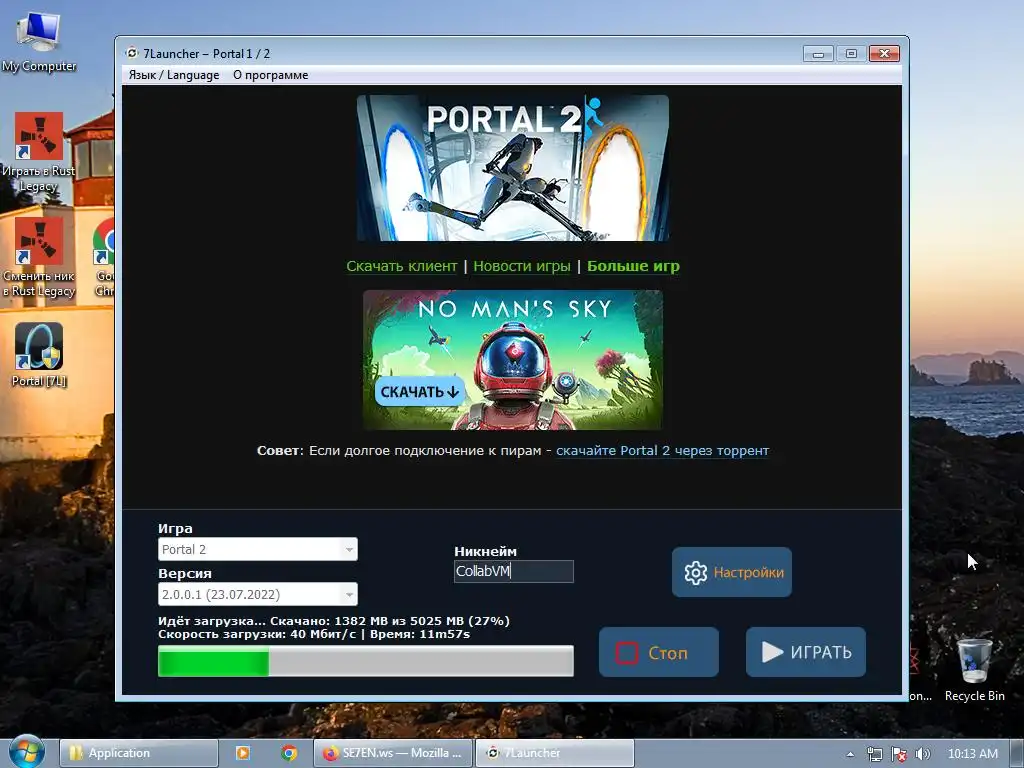Open the Chrome icon in the taskbar
Viewport: 1024px width, 768px height.
pos(289,753)
